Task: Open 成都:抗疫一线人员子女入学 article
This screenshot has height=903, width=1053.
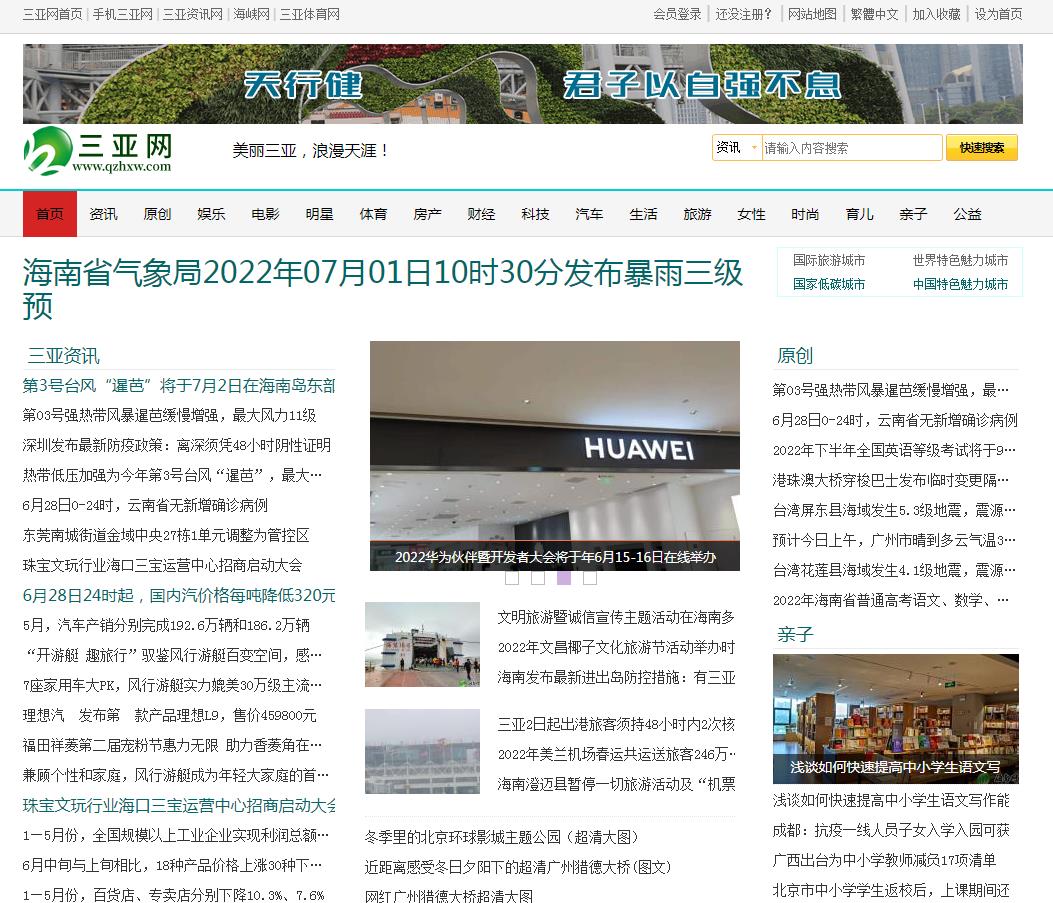Action: tap(891, 830)
